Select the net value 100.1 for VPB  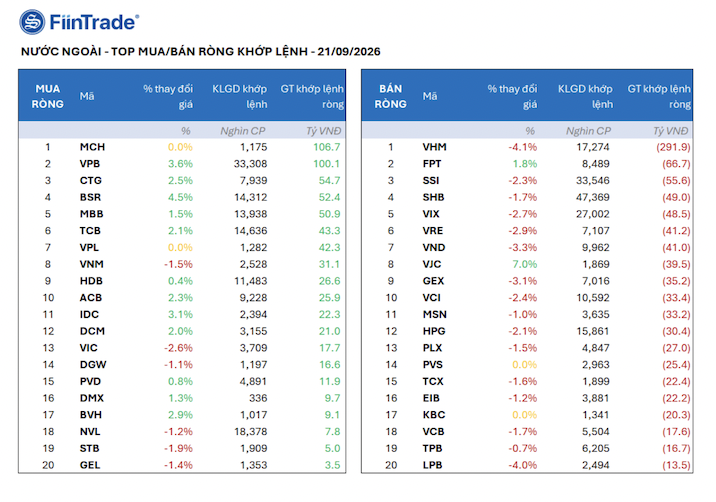tap(326, 164)
